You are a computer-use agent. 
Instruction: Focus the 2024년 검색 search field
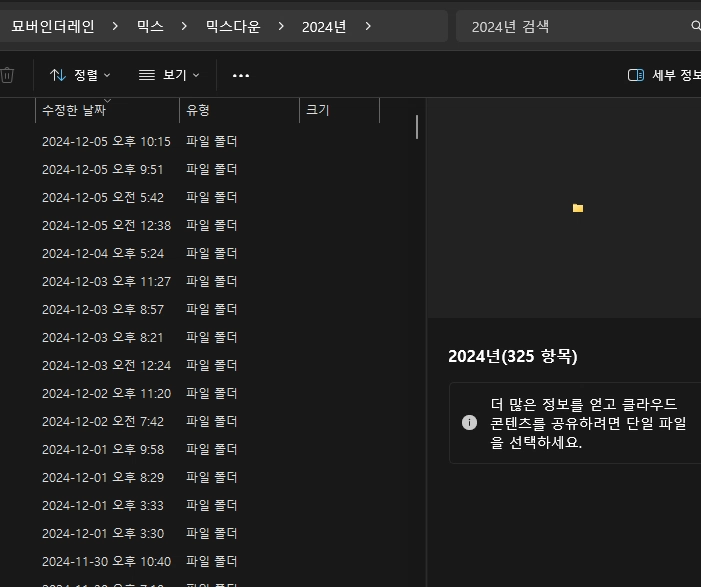(x=570, y=27)
